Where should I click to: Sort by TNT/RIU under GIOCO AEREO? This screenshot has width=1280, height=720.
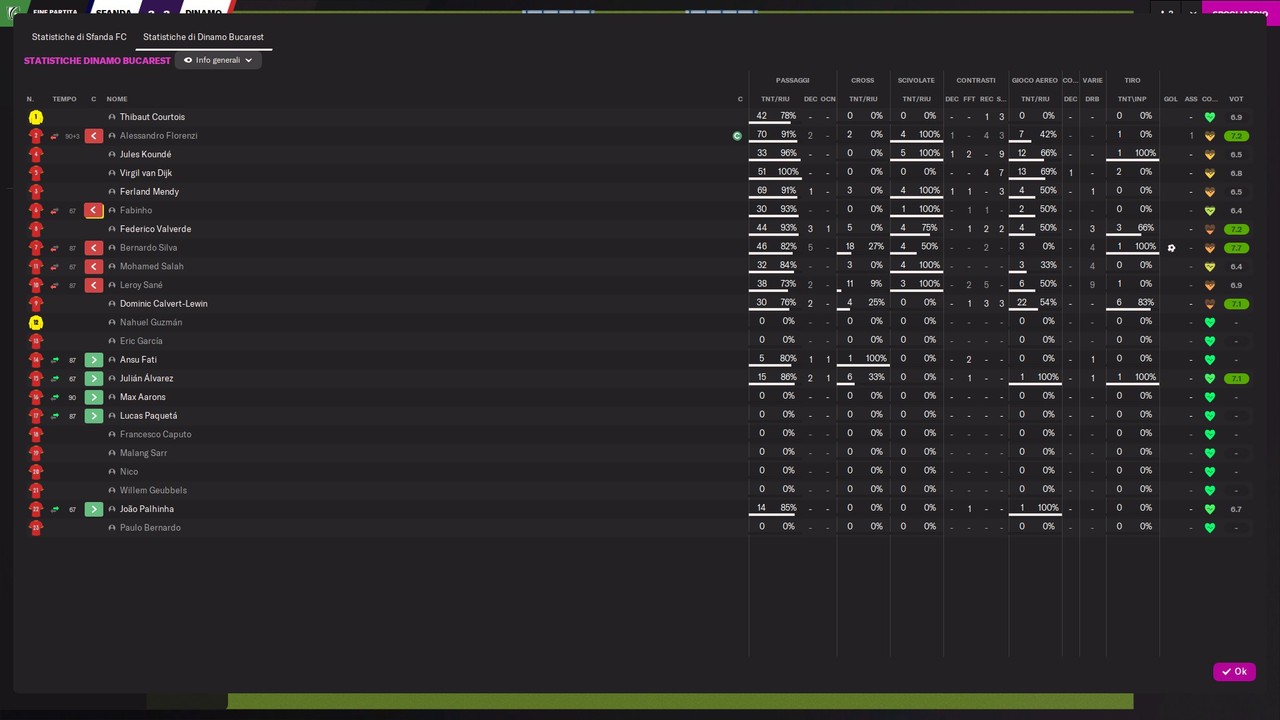pos(1034,99)
